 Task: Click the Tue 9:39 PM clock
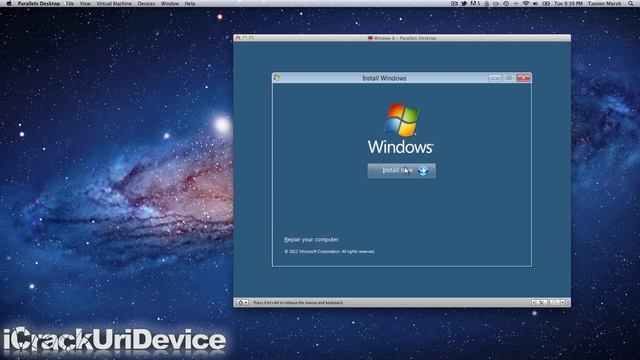(x=568, y=3)
